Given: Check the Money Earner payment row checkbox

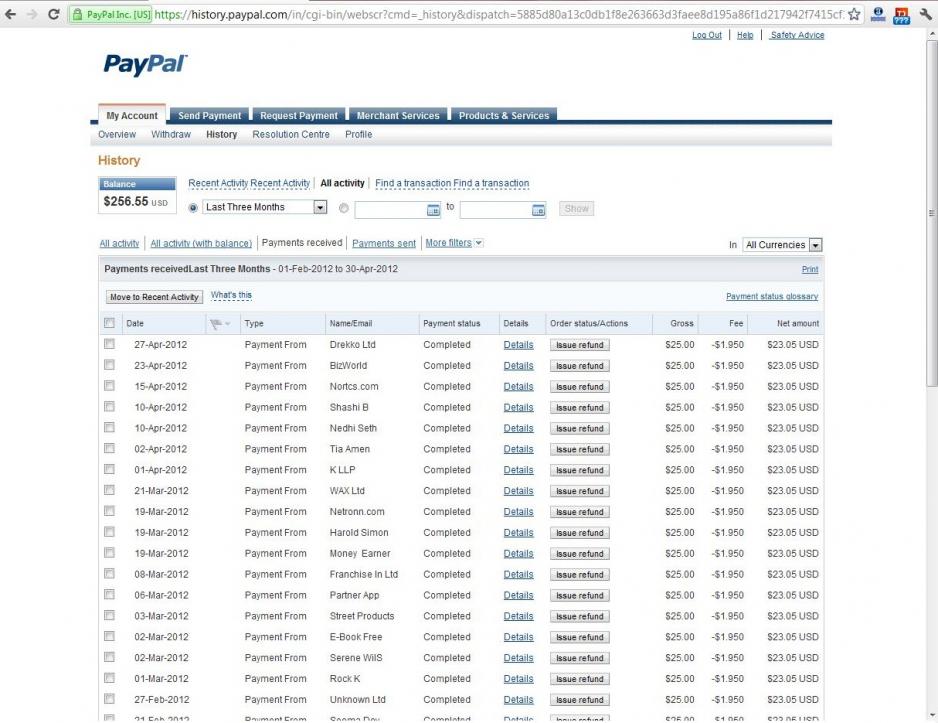Looking at the screenshot, I should tap(109, 553).
